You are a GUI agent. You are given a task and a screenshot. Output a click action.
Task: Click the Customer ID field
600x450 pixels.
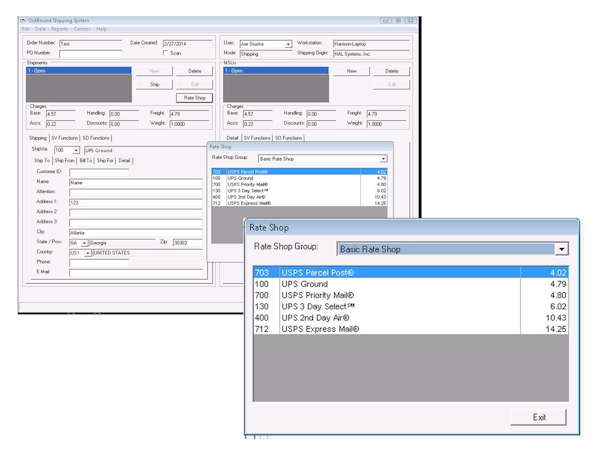pos(99,173)
